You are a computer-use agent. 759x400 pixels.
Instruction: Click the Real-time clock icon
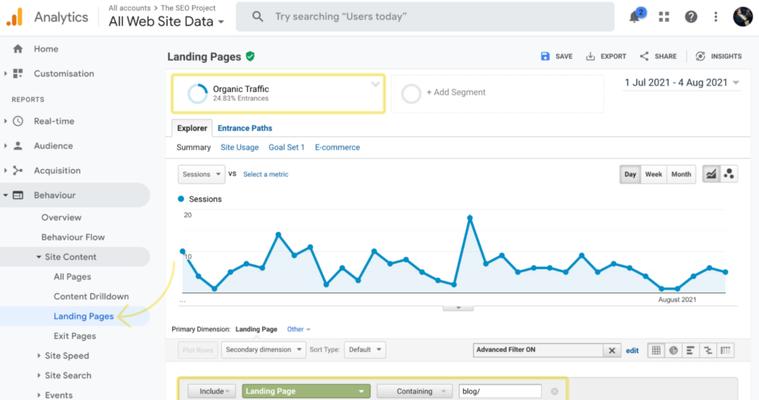pyautogui.click(x=18, y=121)
